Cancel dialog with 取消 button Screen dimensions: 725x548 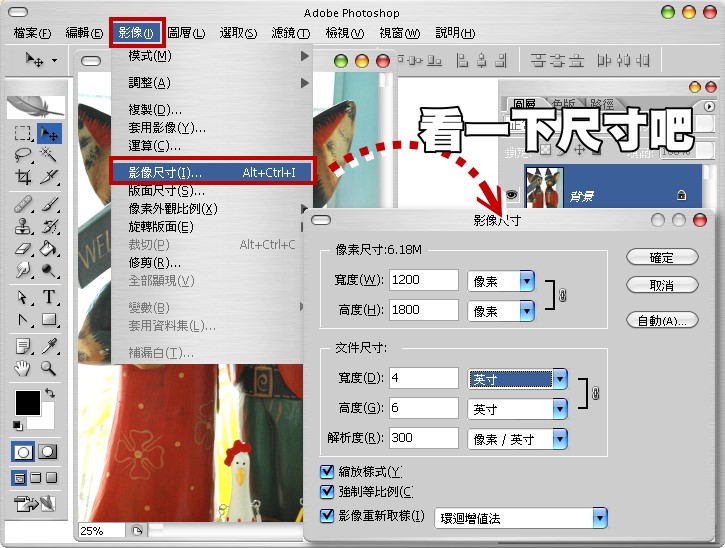click(662, 285)
